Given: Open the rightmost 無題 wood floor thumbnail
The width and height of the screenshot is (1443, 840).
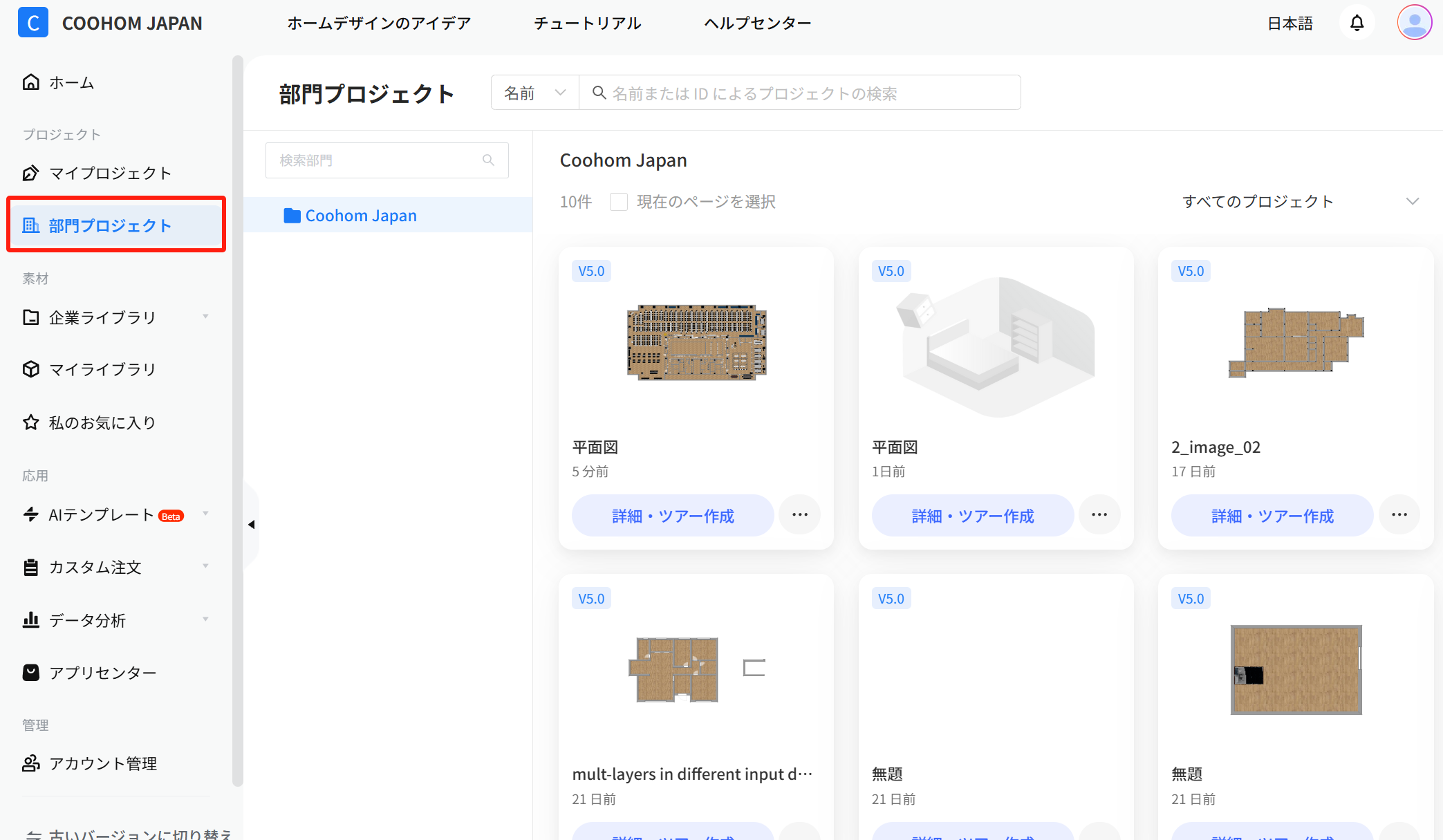Looking at the screenshot, I should 1296,669.
